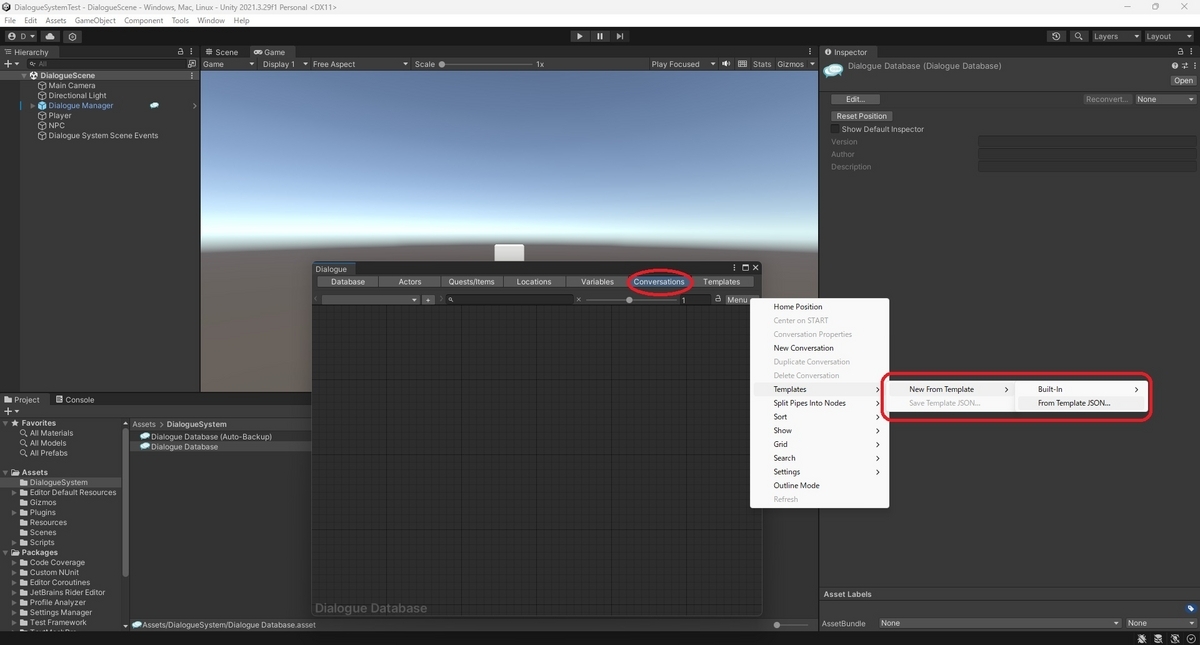Select Main Camera in the Hierarchy
This screenshot has width=1200, height=645.
pyautogui.click(x=72, y=86)
